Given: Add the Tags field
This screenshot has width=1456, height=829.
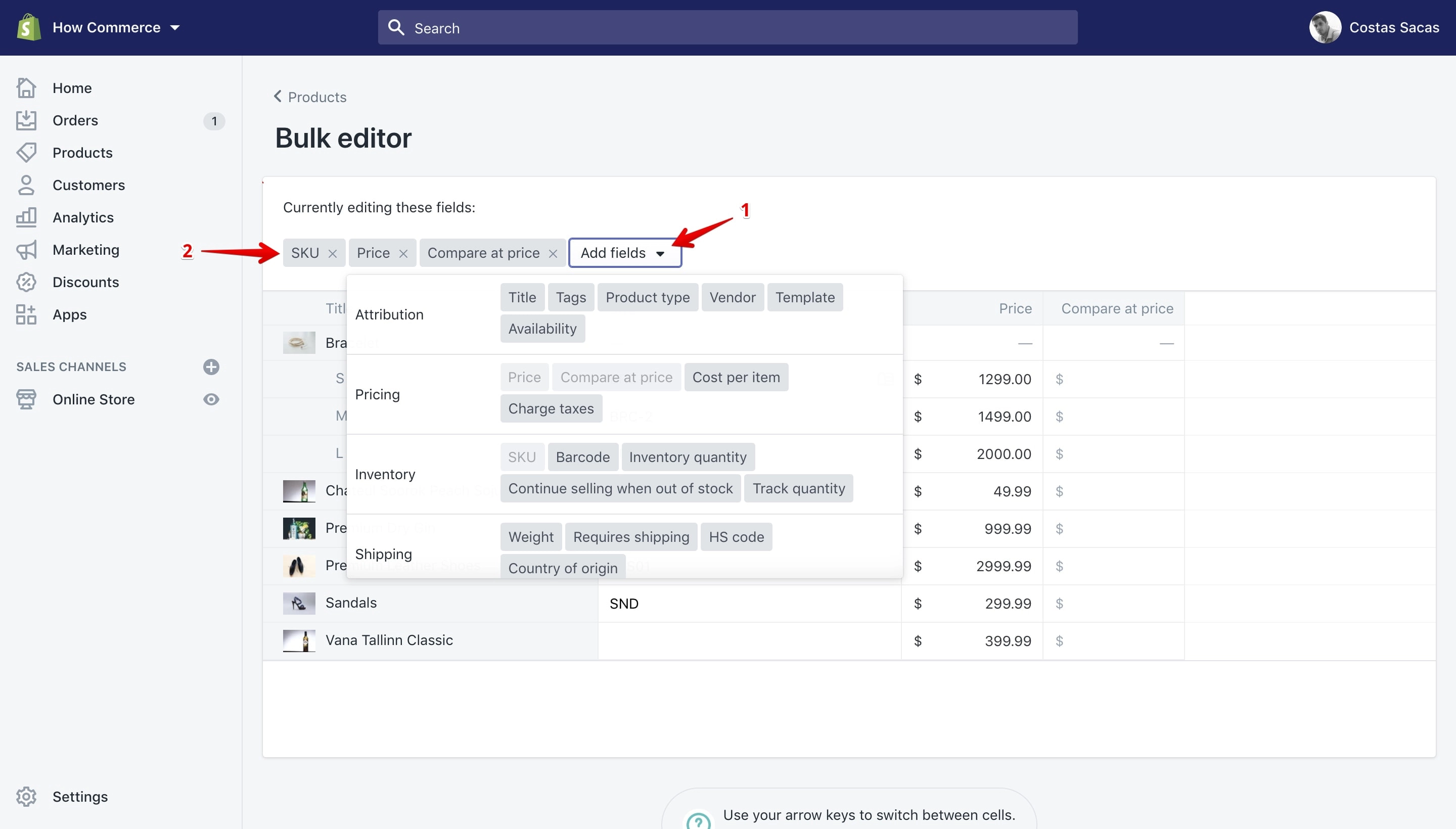Looking at the screenshot, I should point(571,297).
